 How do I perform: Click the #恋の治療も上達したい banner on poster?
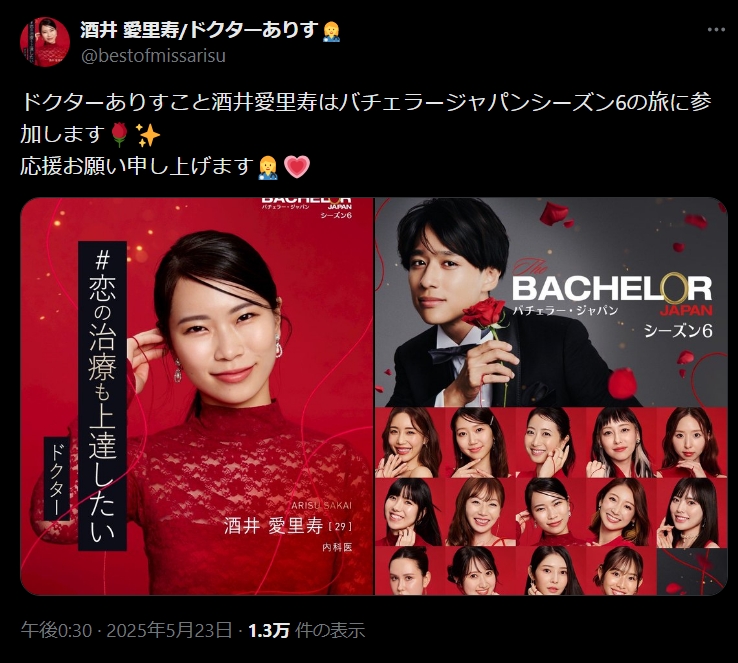click(x=103, y=396)
